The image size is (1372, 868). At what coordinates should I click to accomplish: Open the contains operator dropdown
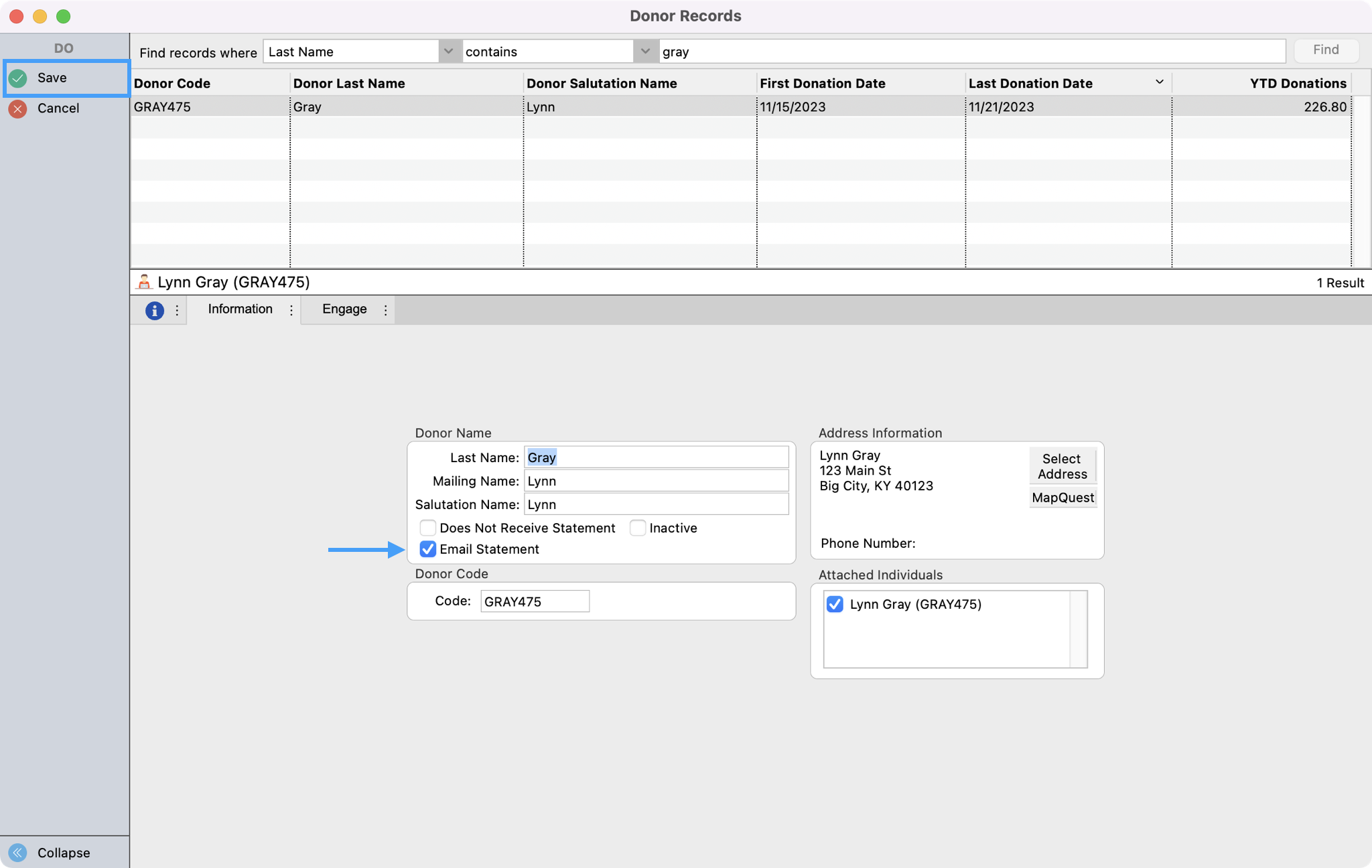(644, 52)
